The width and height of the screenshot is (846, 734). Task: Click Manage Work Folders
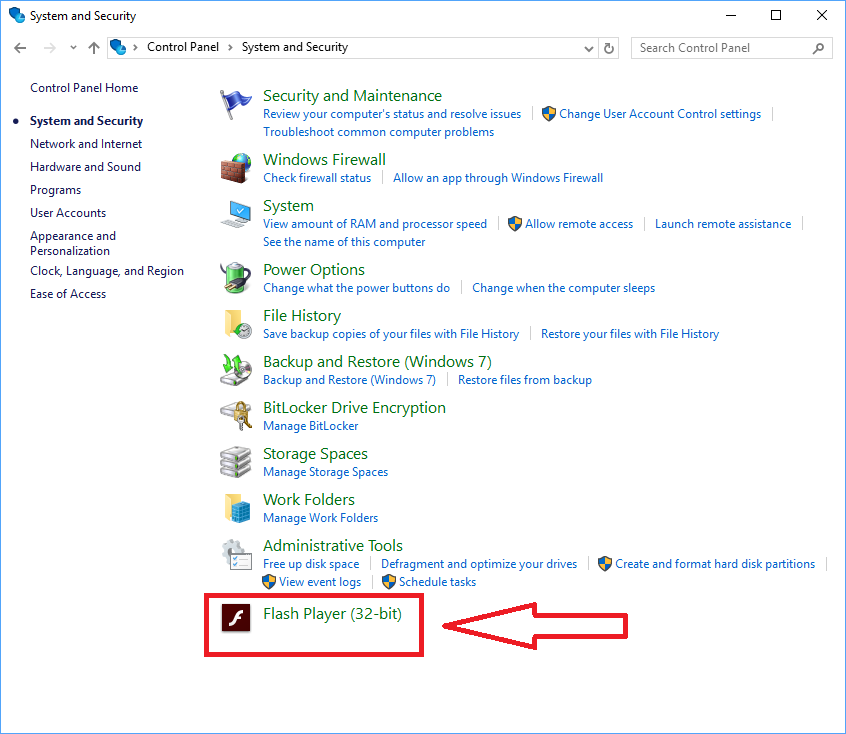point(320,518)
